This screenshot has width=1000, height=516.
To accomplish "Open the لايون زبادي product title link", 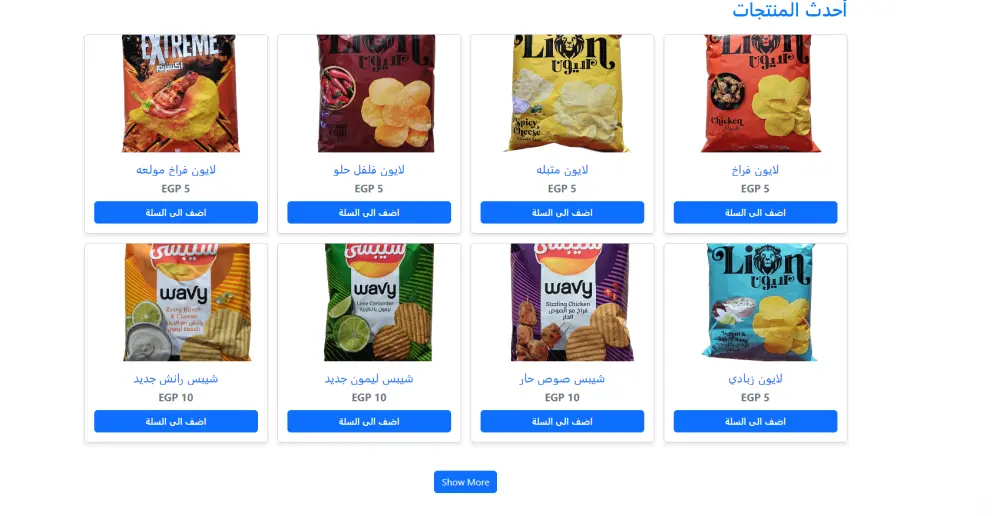I will pos(756,379).
